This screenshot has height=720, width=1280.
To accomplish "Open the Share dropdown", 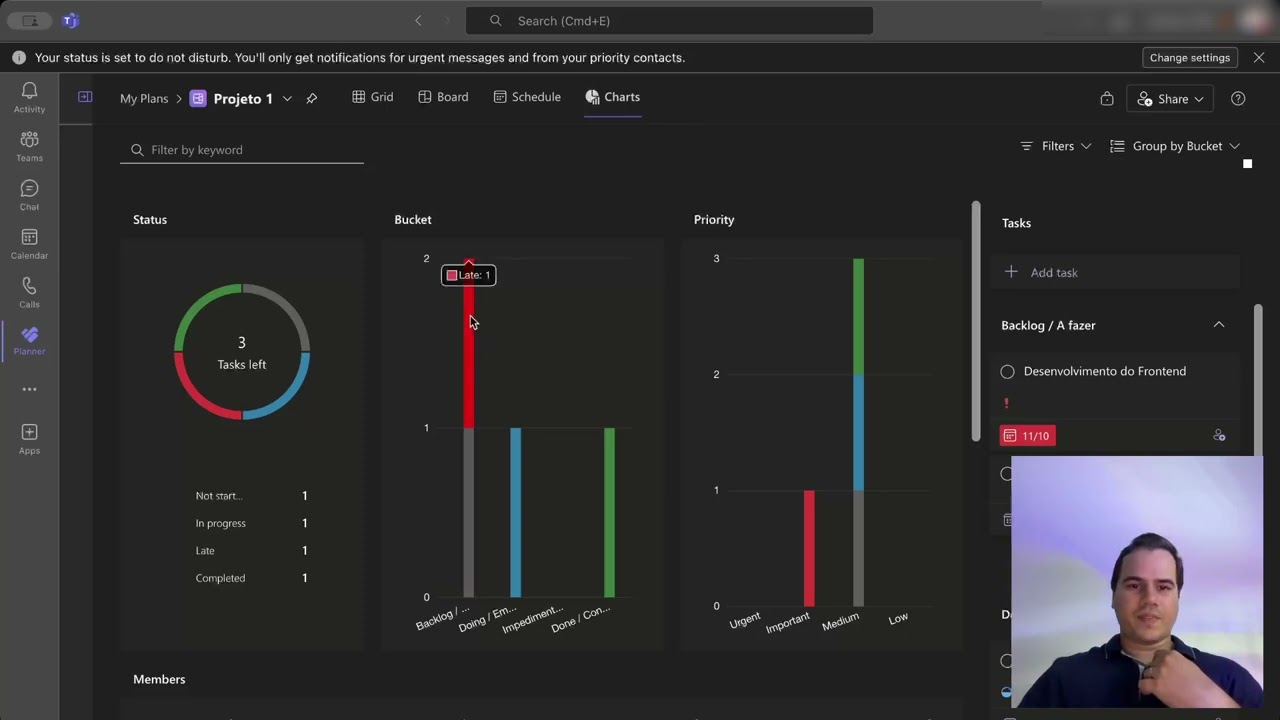I will (x=1170, y=98).
